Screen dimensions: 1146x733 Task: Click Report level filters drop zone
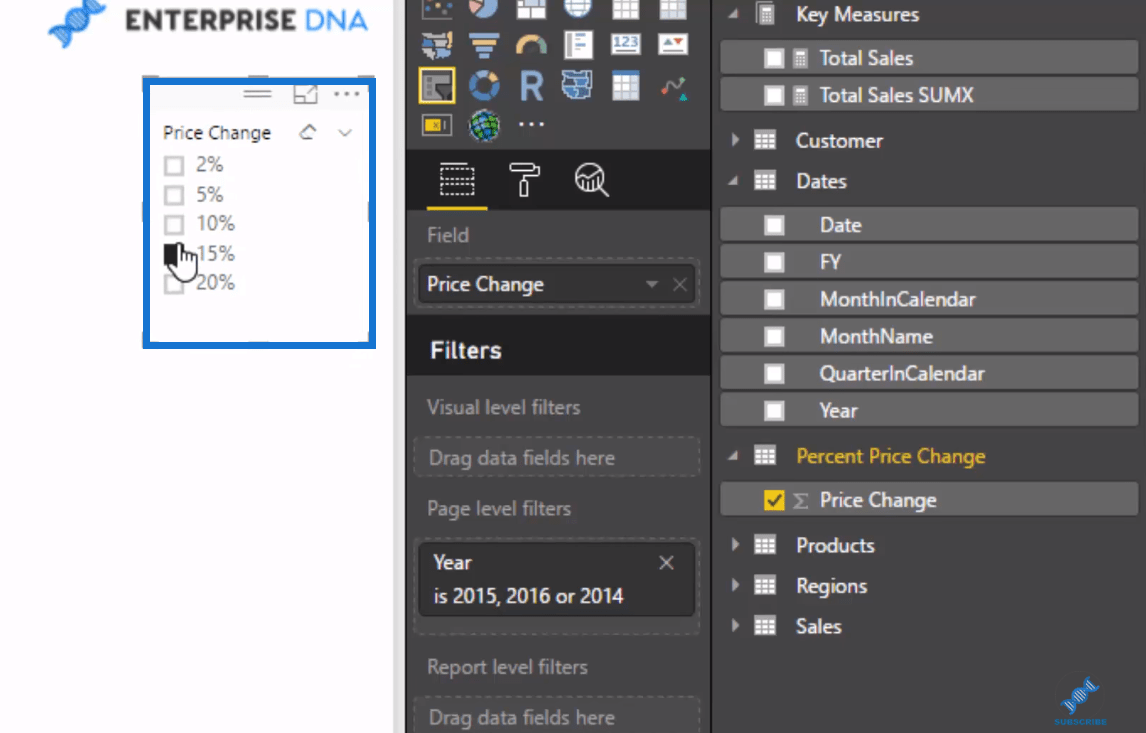click(556, 716)
